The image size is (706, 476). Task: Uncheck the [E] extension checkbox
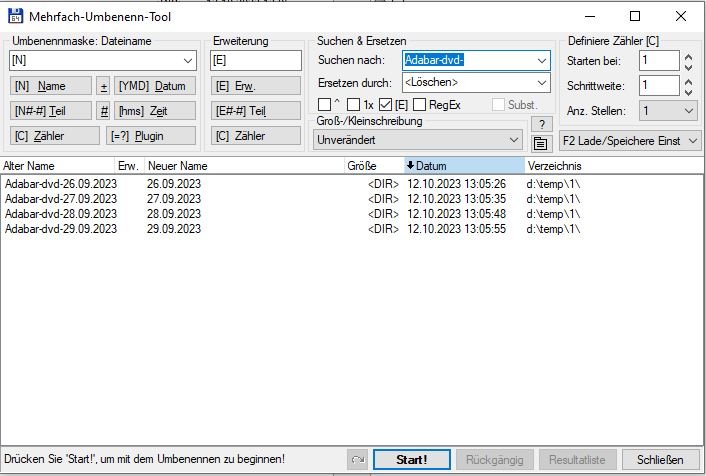[385, 105]
